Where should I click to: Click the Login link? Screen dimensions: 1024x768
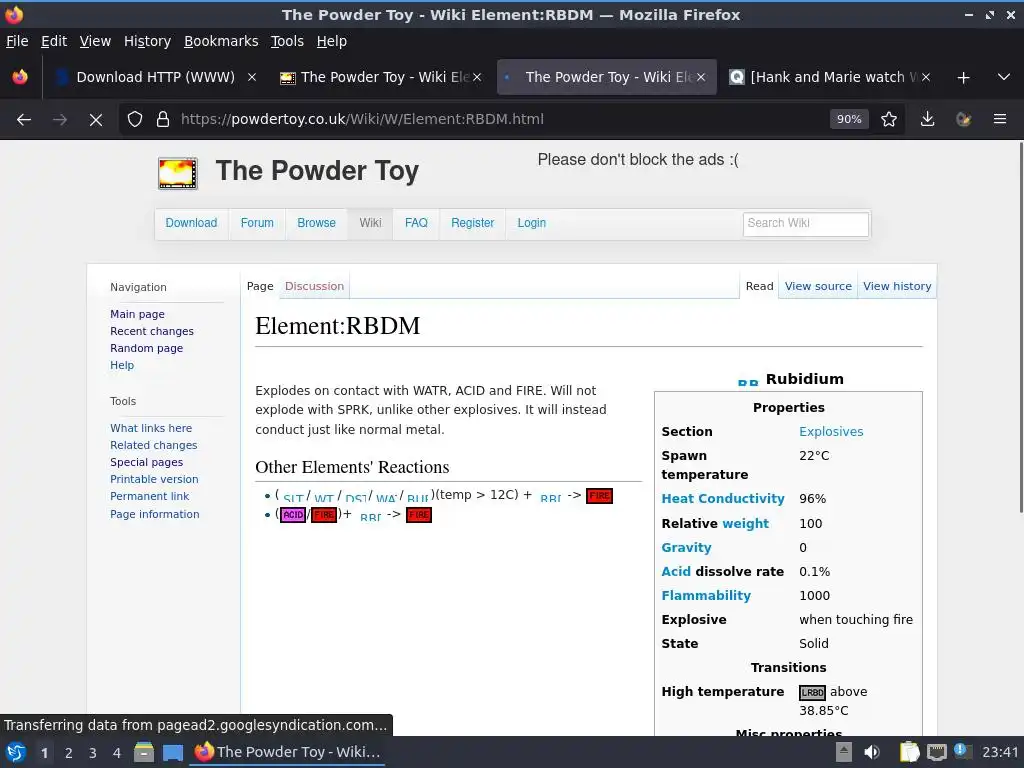pos(531,223)
